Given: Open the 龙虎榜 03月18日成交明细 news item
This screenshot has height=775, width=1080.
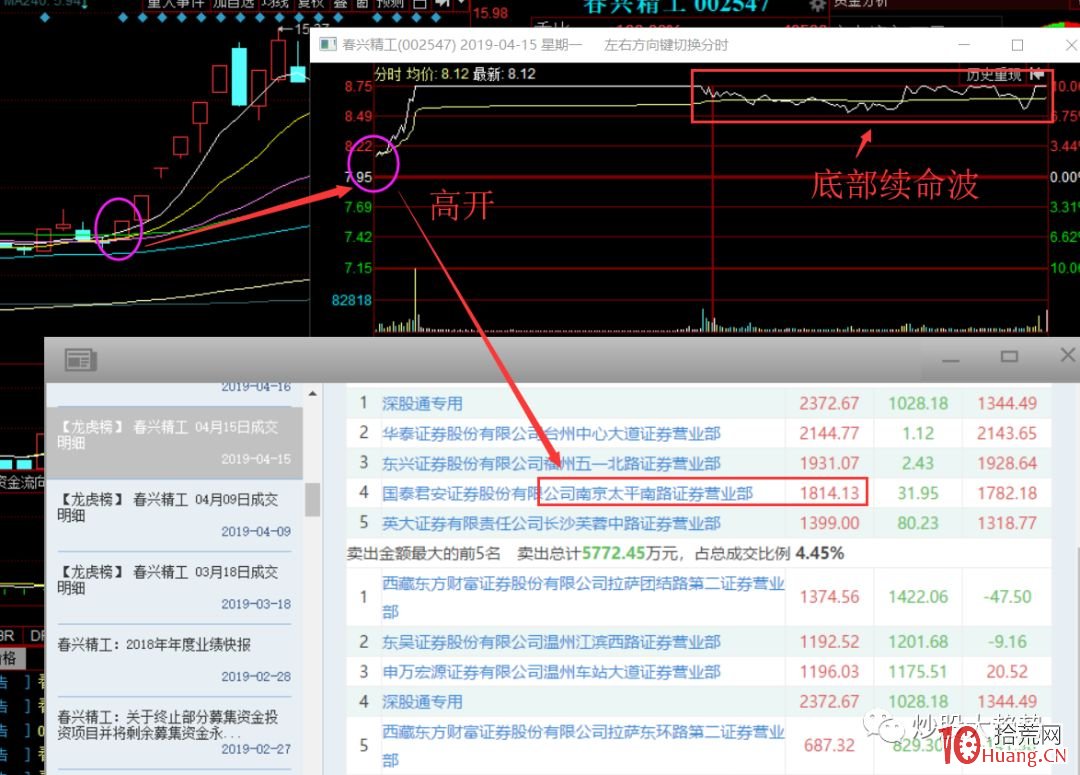Looking at the screenshot, I should click(174, 588).
